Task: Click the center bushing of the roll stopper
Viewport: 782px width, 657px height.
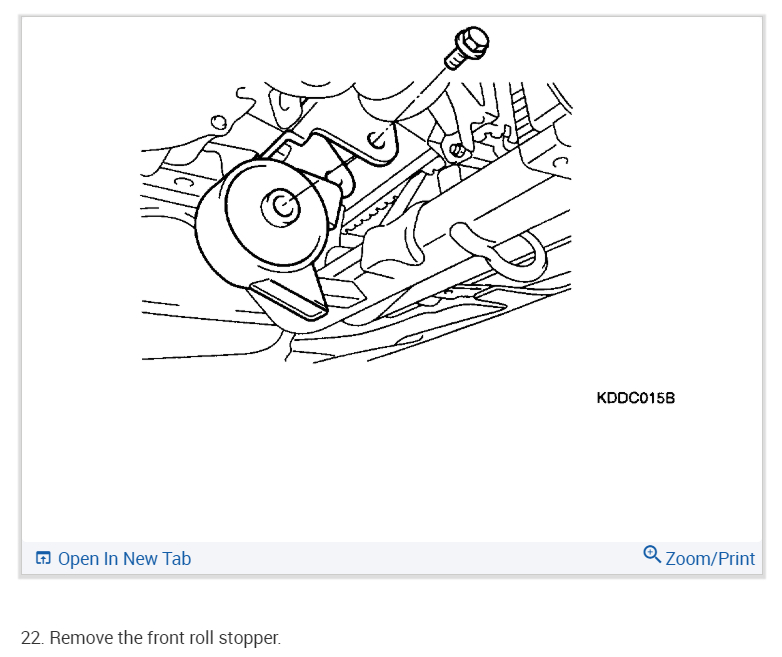Action: (280, 206)
